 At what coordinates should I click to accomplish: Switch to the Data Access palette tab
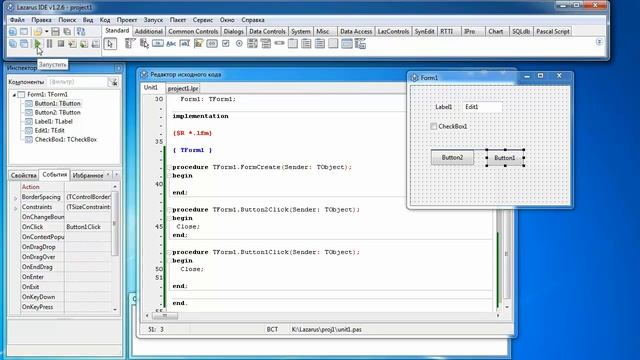356,31
